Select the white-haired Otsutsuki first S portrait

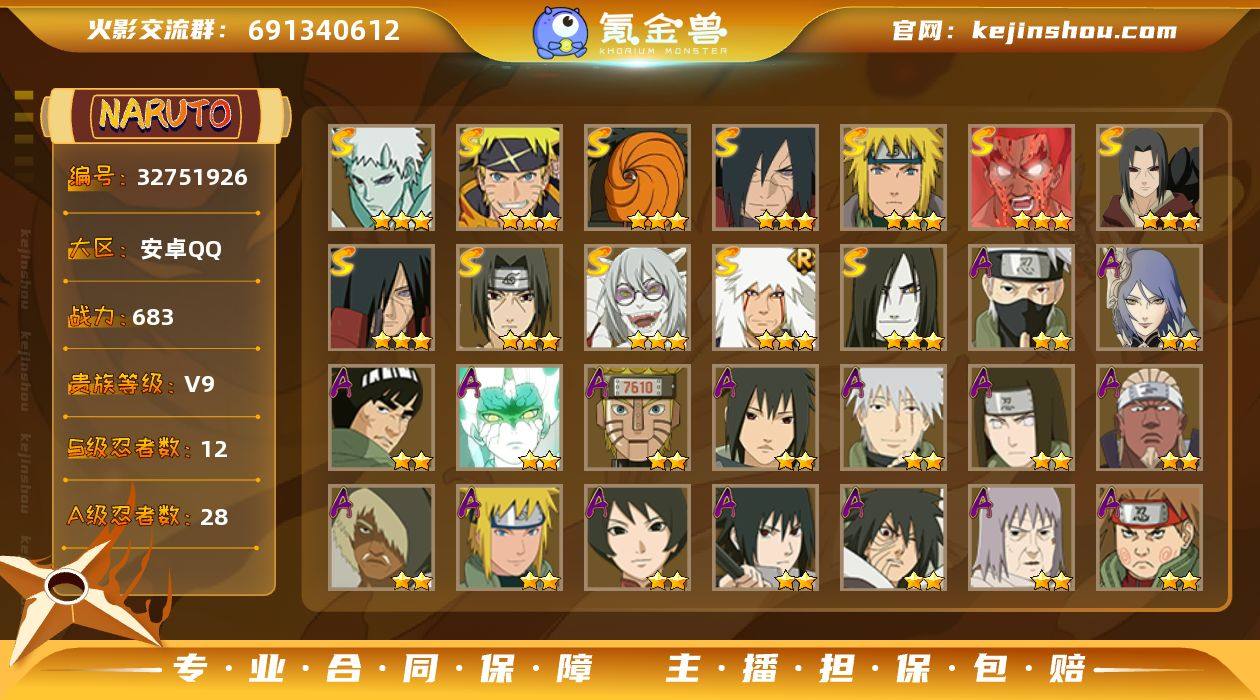click(381, 177)
